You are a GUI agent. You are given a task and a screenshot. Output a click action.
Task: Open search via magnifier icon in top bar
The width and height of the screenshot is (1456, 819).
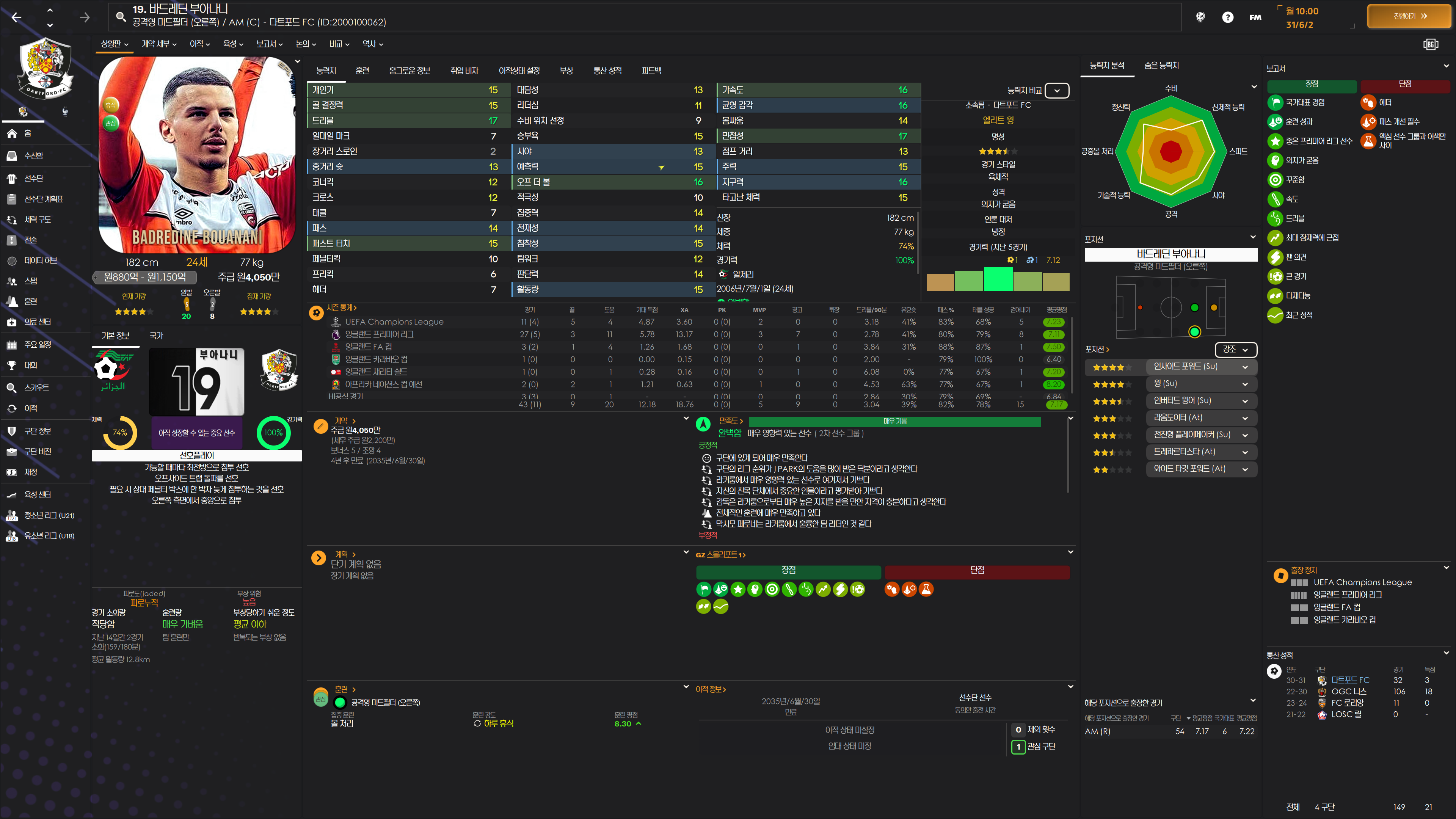click(121, 16)
